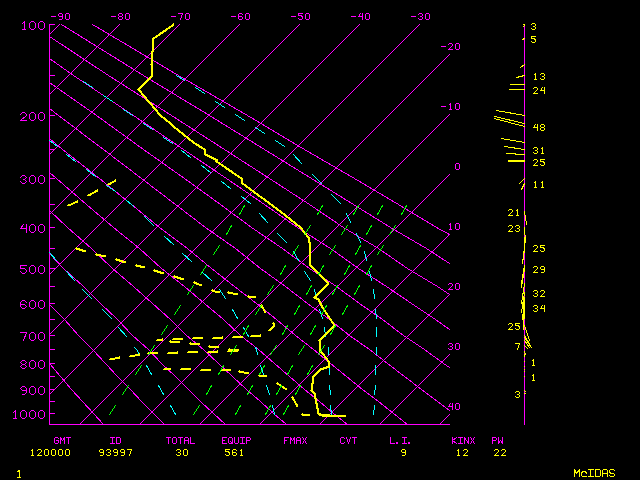
Task: Click the L.I. header label
Action: [x=401, y=440]
